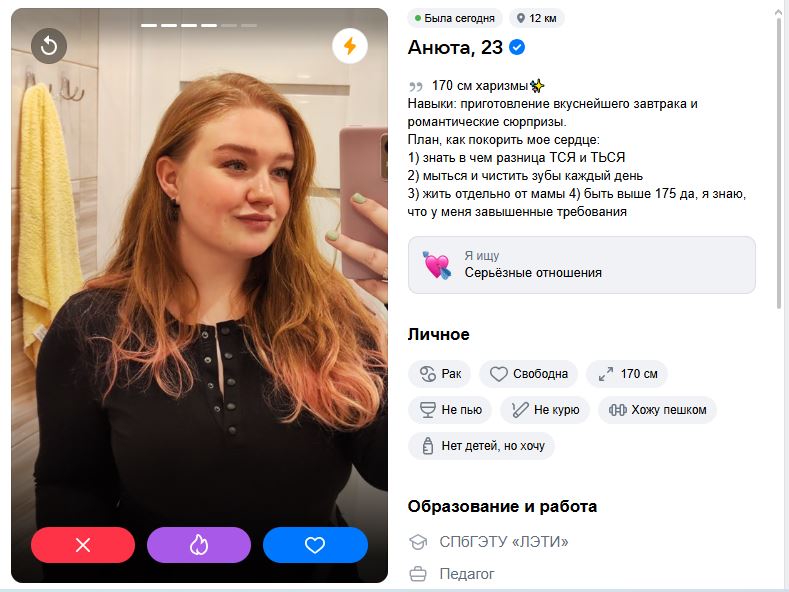Click the red dislike X button
The width and height of the screenshot is (789, 592).
pos(83,545)
